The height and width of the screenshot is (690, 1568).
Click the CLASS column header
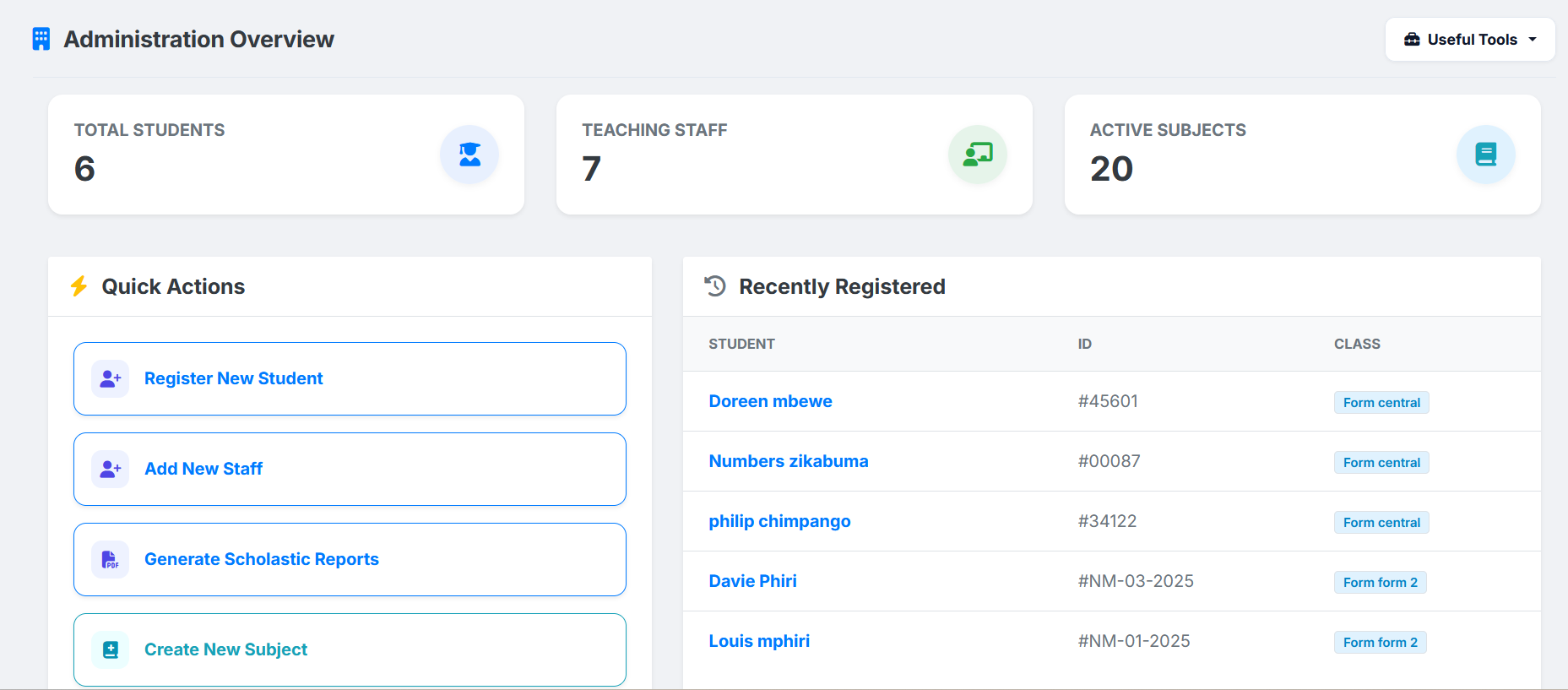1357,344
